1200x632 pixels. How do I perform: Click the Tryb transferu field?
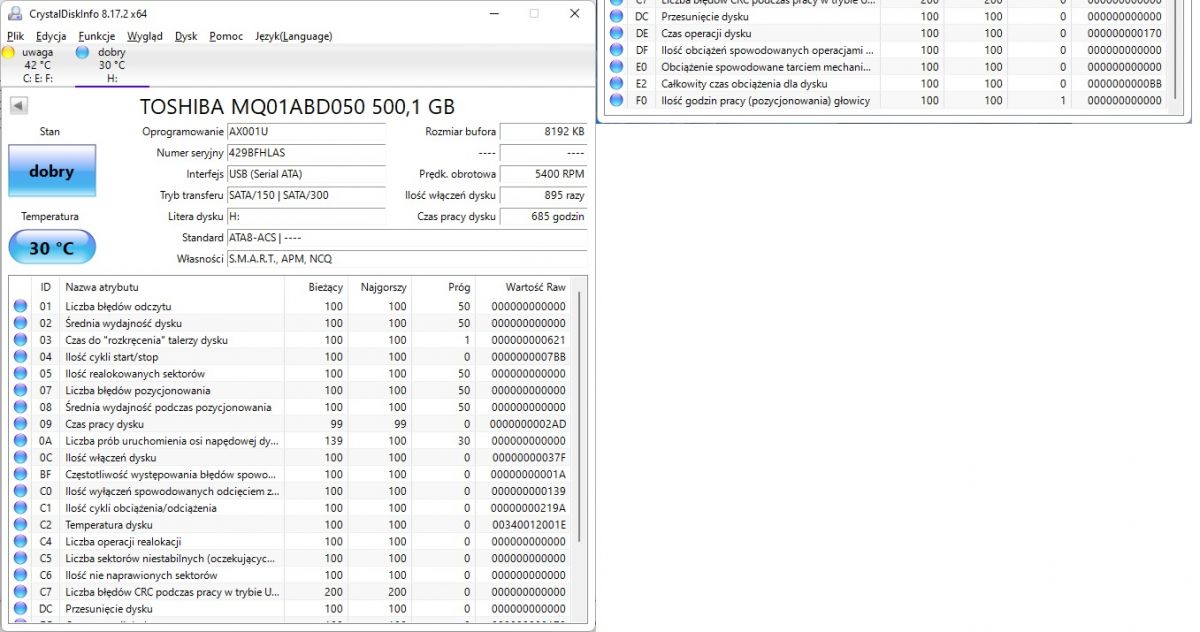point(305,195)
